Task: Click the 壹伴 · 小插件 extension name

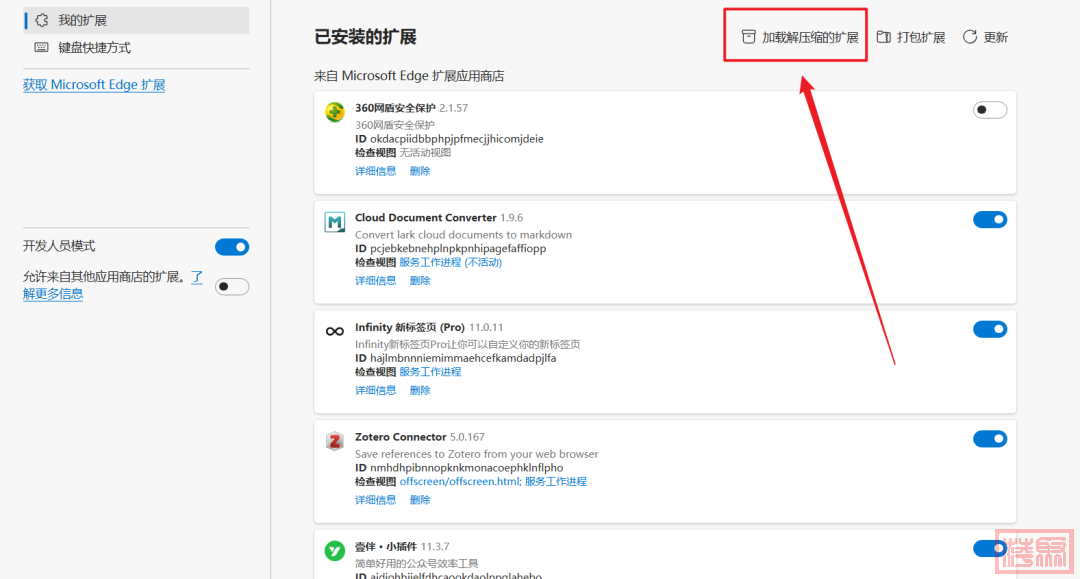Action: pyautogui.click(x=386, y=547)
